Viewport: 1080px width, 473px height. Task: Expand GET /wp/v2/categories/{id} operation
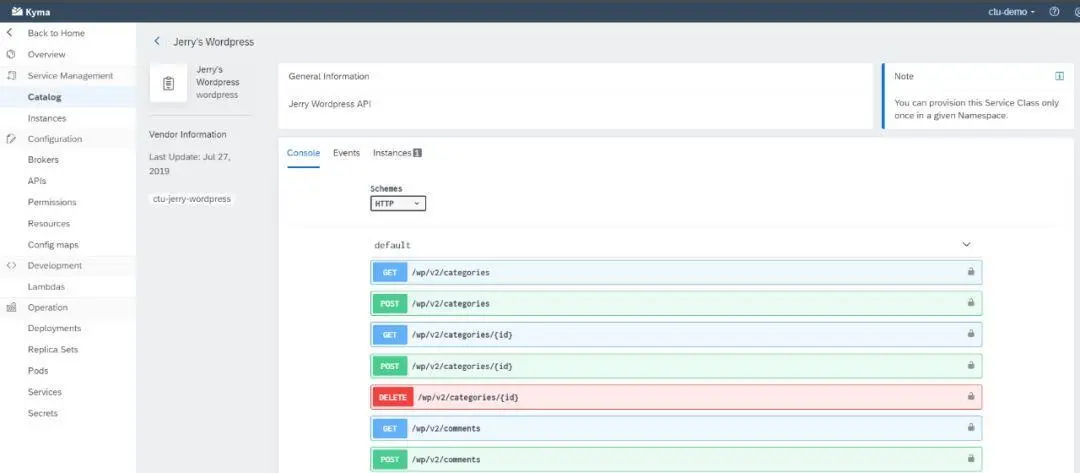pyautogui.click(x=676, y=334)
